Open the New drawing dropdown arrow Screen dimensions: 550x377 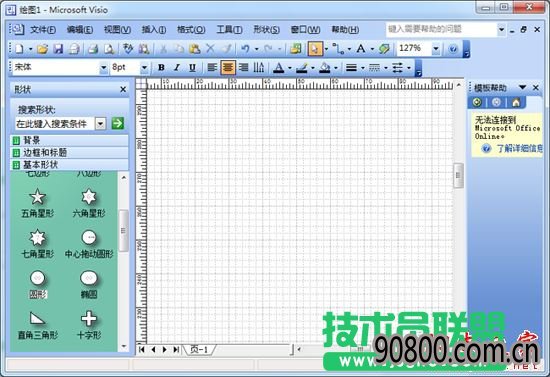click(30, 49)
